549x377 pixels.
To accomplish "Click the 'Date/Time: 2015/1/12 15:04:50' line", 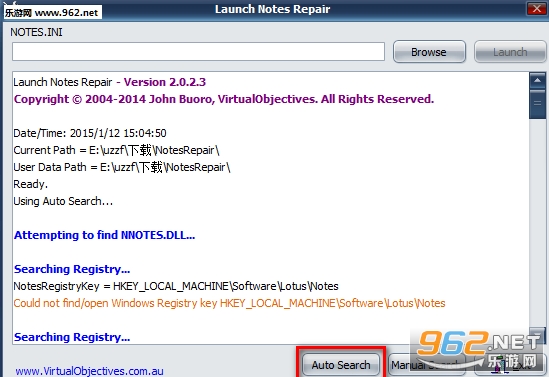I will point(90,133).
